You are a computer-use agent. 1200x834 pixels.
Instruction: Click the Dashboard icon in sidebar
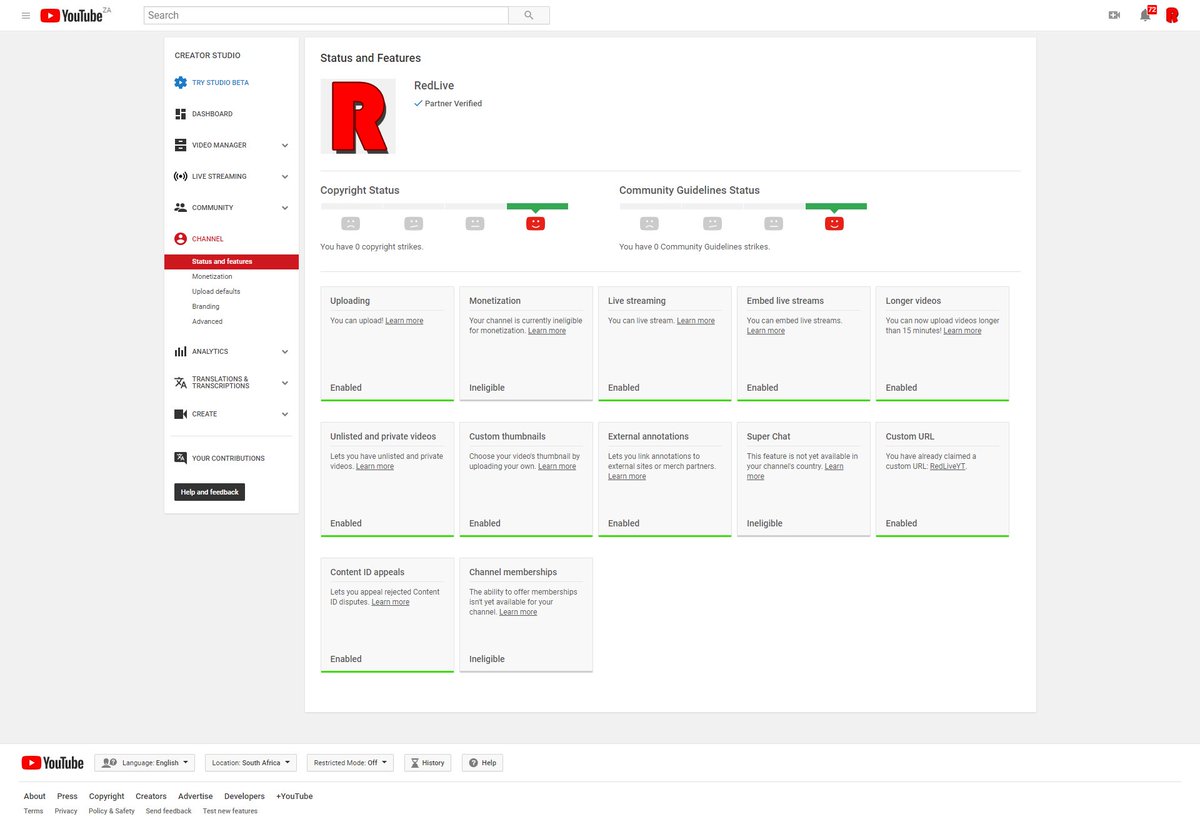pos(180,114)
